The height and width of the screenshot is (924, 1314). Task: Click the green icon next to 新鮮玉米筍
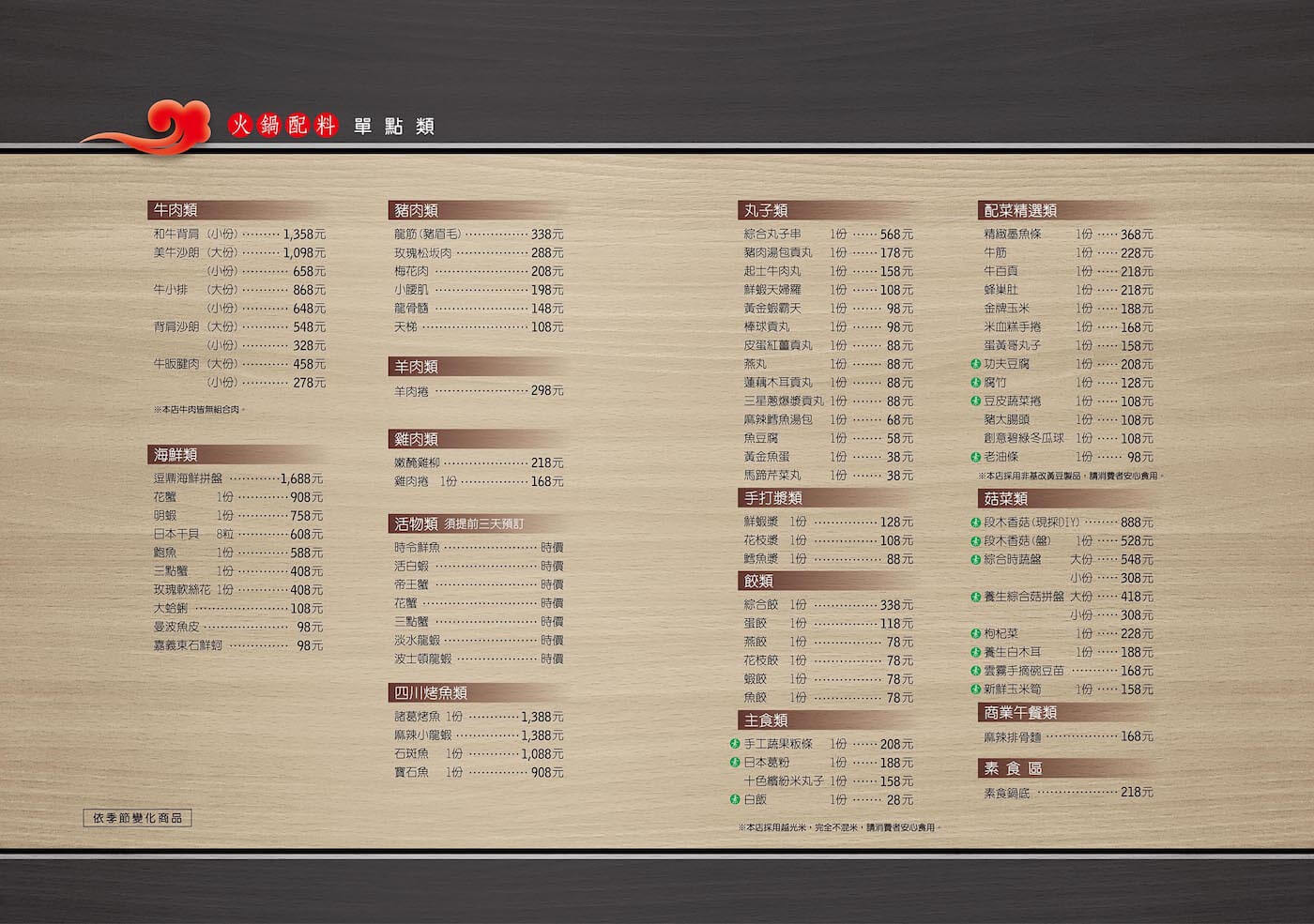pos(976,689)
